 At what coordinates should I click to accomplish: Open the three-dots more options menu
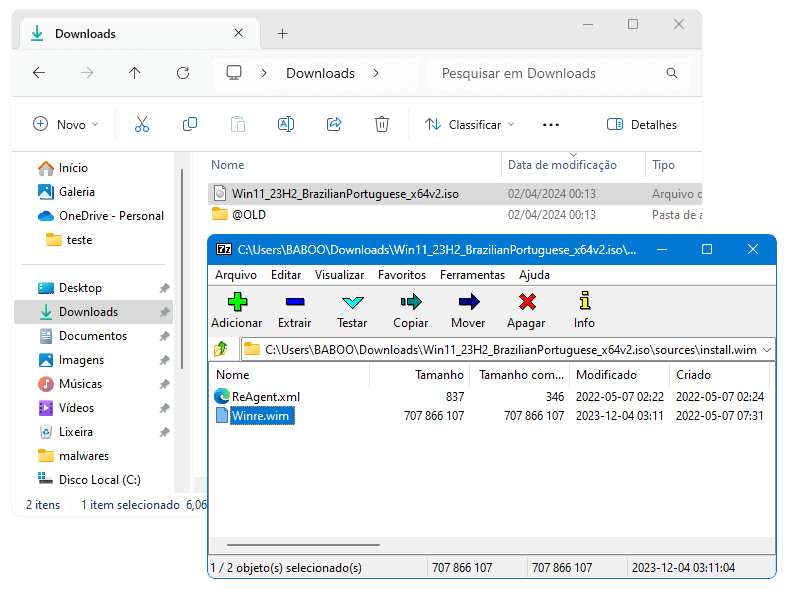click(551, 125)
